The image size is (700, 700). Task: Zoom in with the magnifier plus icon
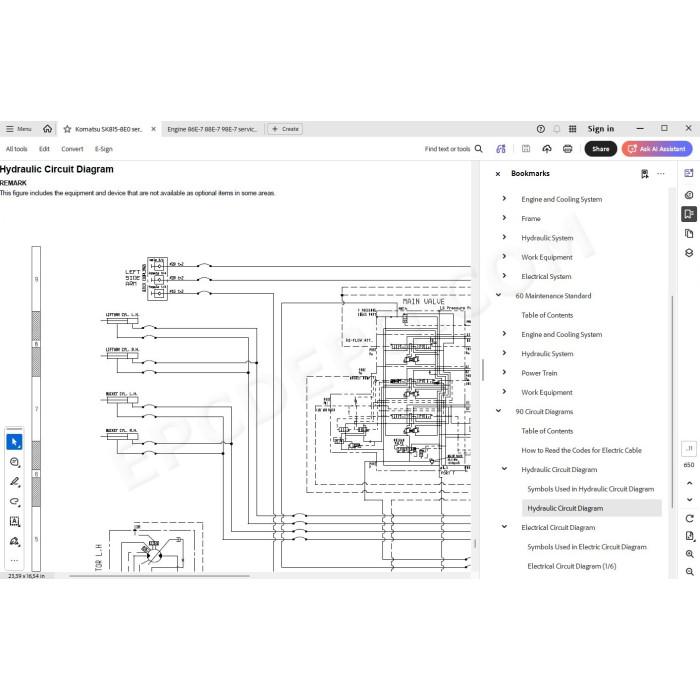pyautogui.click(x=690, y=554)
